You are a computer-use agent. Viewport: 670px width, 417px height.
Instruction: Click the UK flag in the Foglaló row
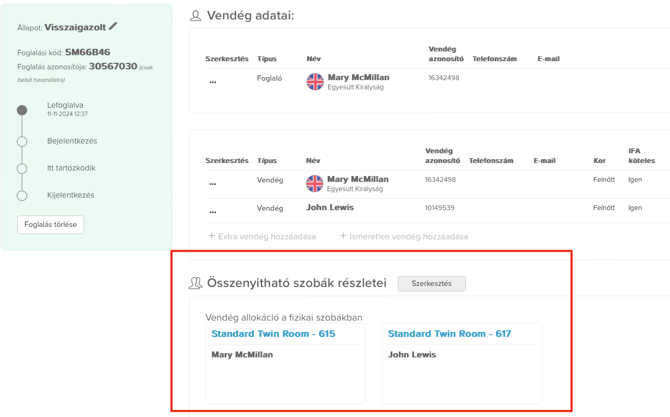pyautogui.click(x=315, y=82)
